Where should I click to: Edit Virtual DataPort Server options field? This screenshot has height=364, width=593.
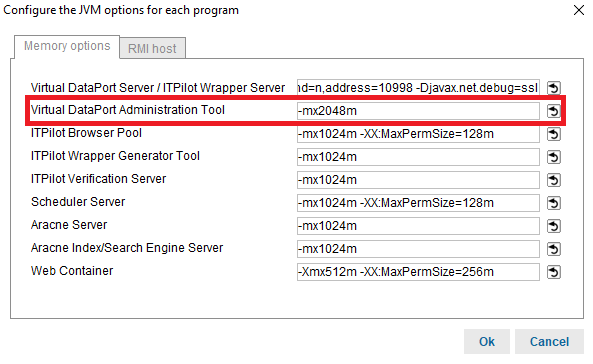click(418, 88)
